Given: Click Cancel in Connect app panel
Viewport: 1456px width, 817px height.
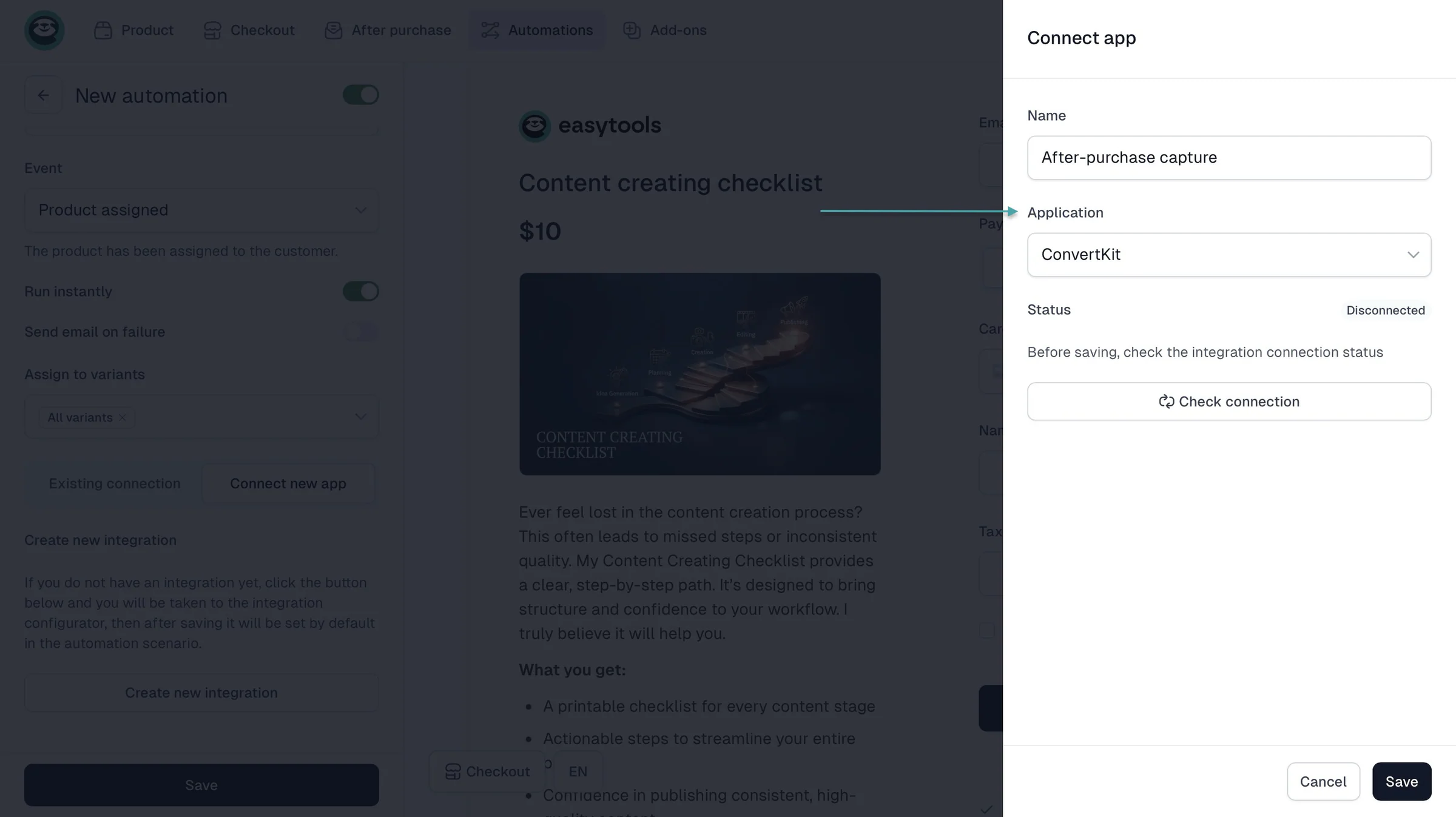Looking at the screenshot, I should (1323, 781).
